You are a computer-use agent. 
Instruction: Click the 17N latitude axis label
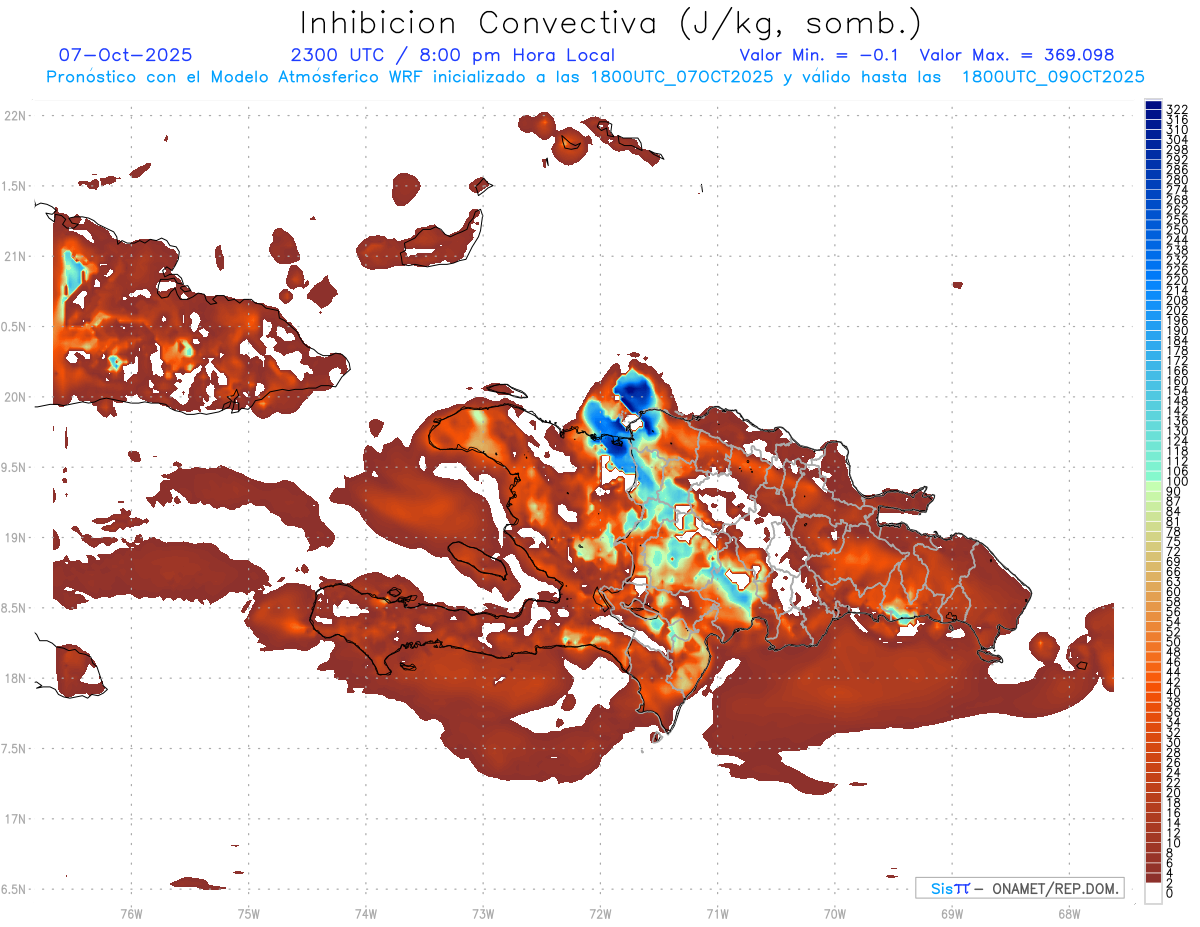[x=15, y=819]
